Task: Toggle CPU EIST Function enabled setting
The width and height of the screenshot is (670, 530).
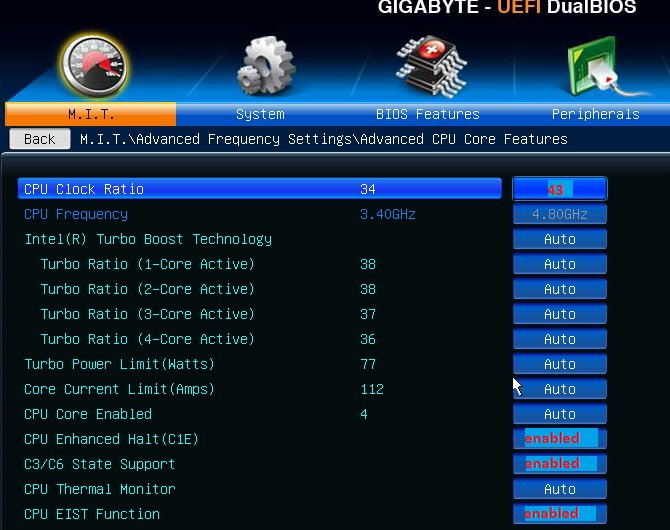Action: [560, 513]
